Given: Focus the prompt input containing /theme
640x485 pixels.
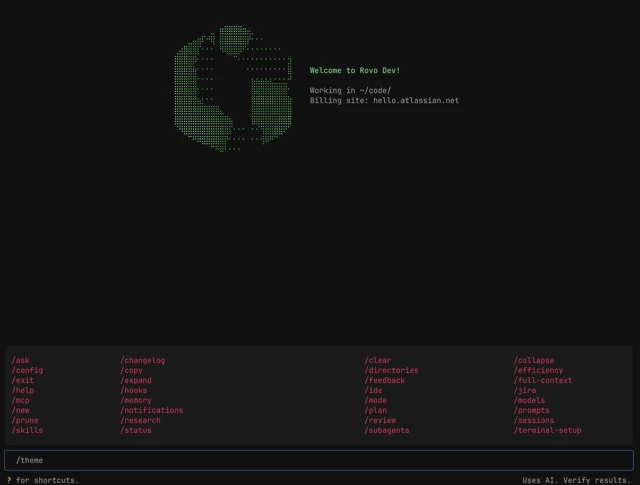Looking at the screenshot, I should pyautogui.click(x=319, y=460).
